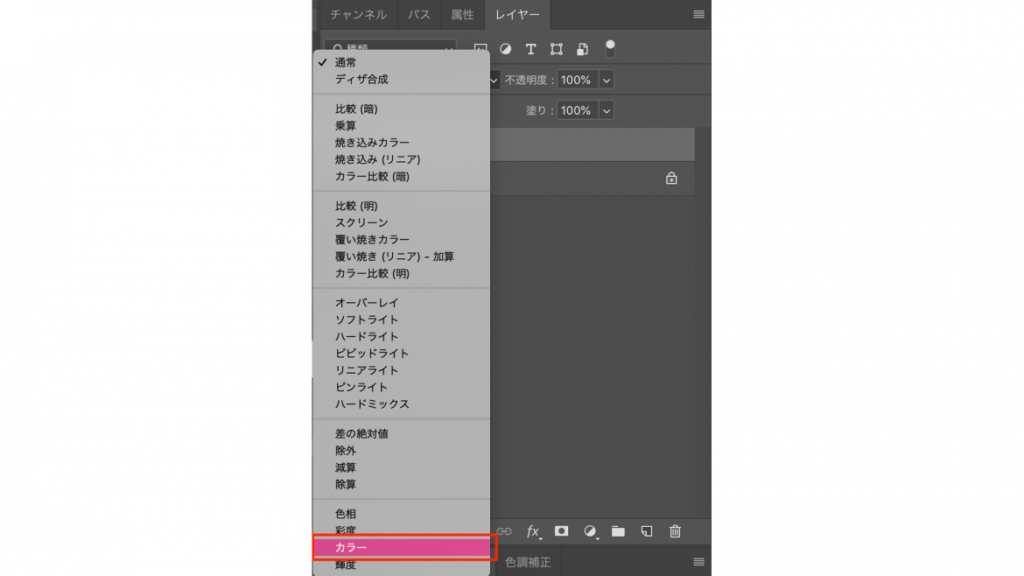Image resolution: width=1024 pixels, height=576 pixels.
Task: Click the 塗り 100% field
Action: (x=577, y=110)
